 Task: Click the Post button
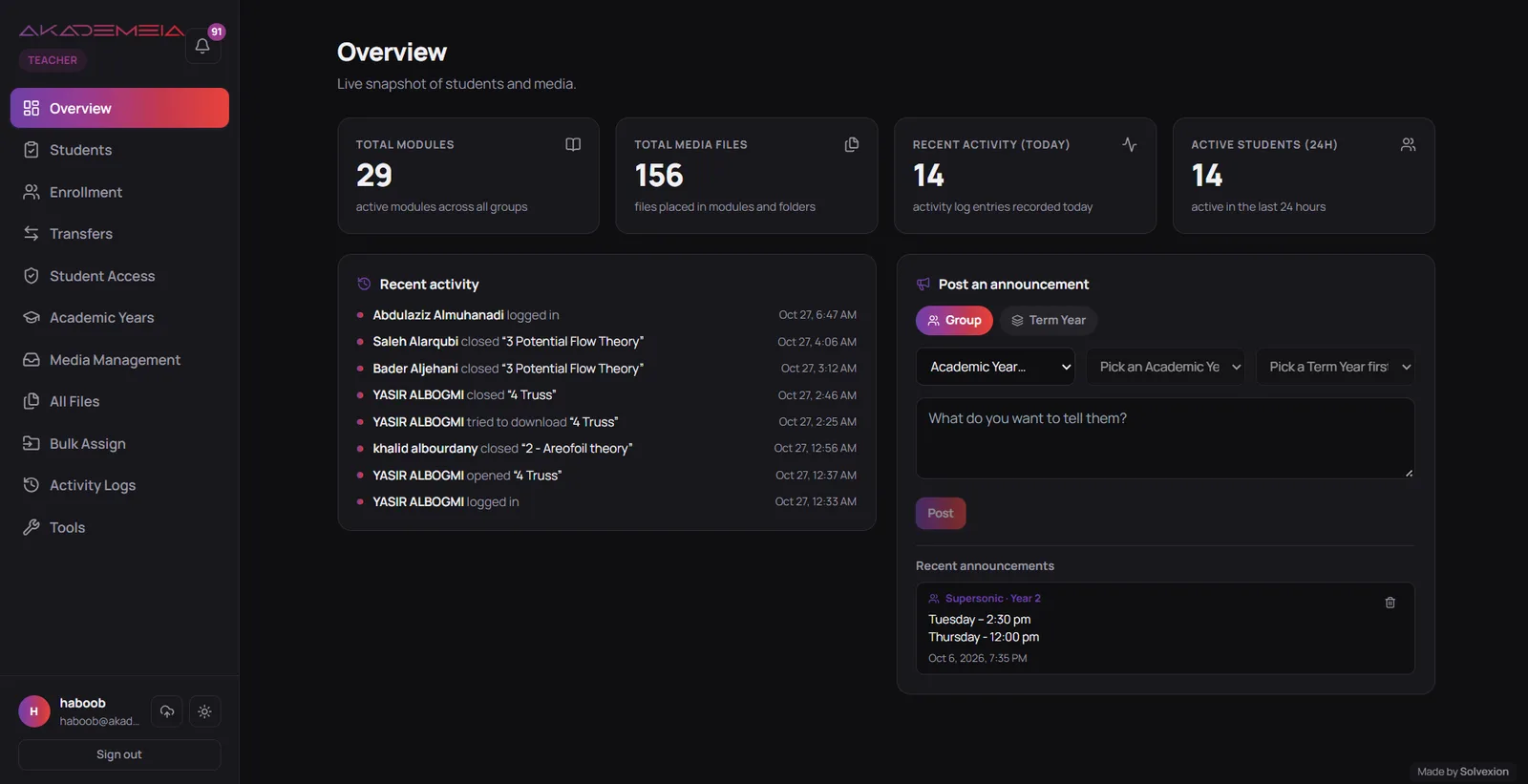941,514
